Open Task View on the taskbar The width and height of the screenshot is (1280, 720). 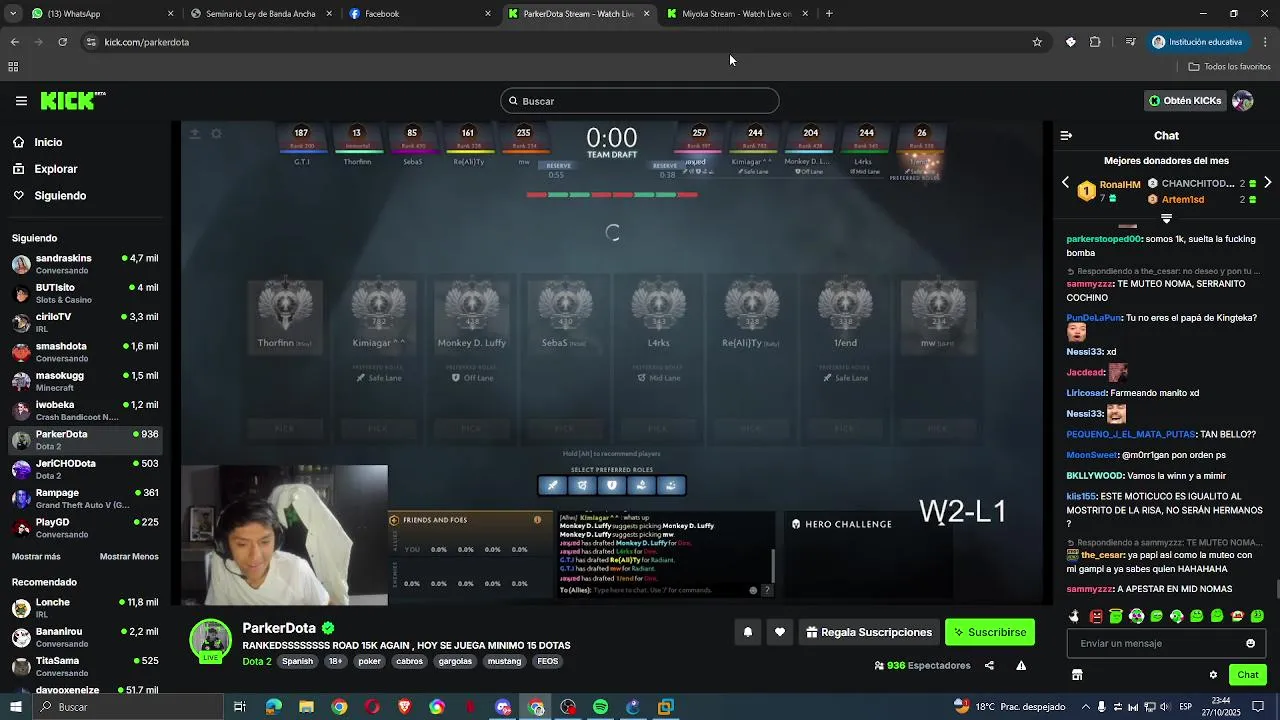240,707
